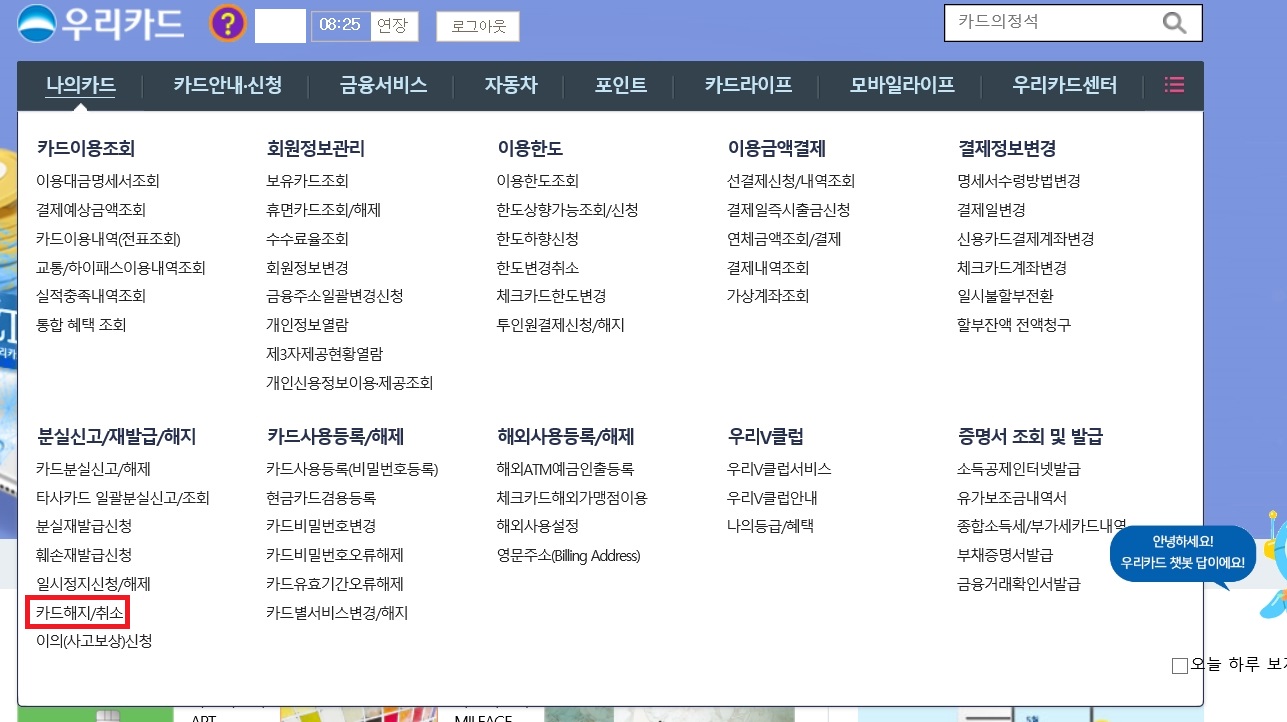Open the 금융서비스 menu
Screen dimensions: 1287x722
(x=383, y=85)
